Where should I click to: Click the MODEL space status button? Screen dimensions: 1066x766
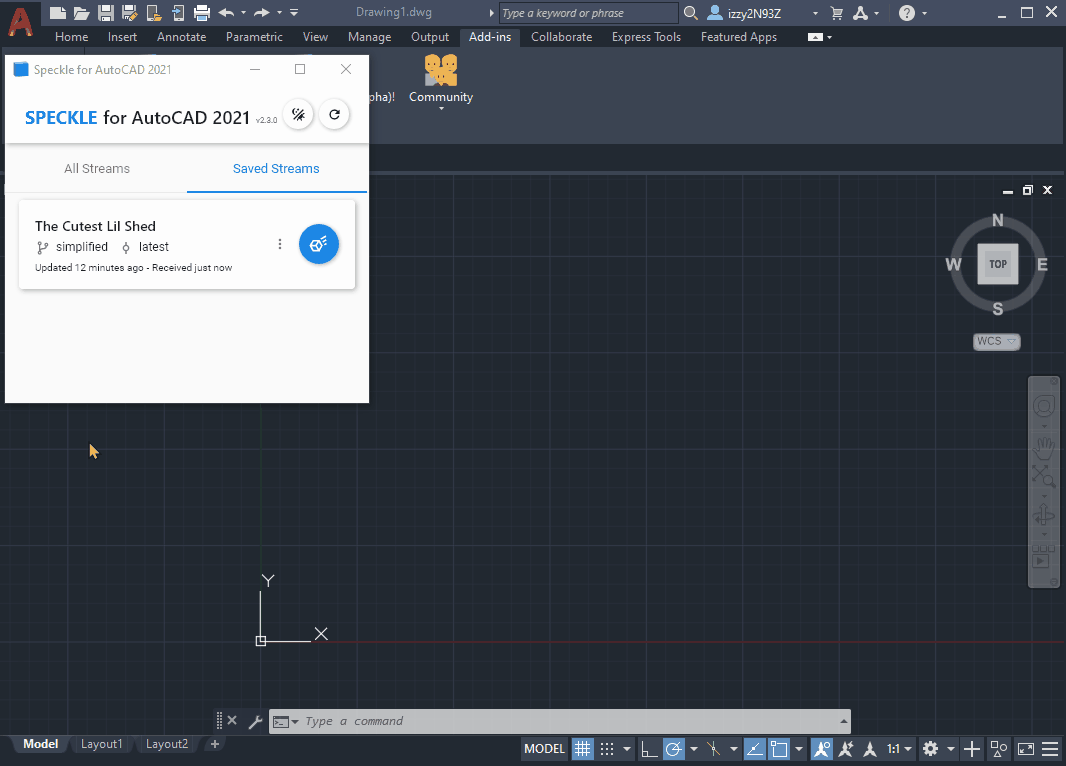(544, 749)
